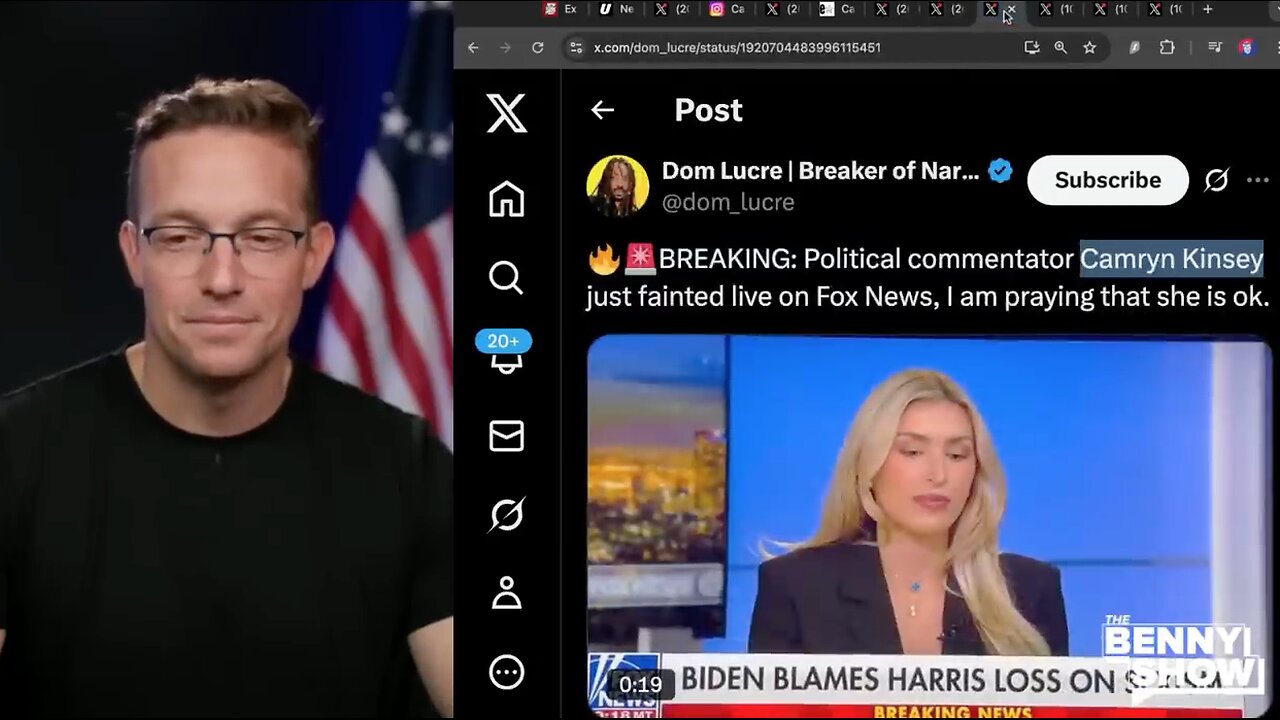Screen dimensions: 1280x720
Task: Click the 0:19 video duration label
Action: coord(640,685)
